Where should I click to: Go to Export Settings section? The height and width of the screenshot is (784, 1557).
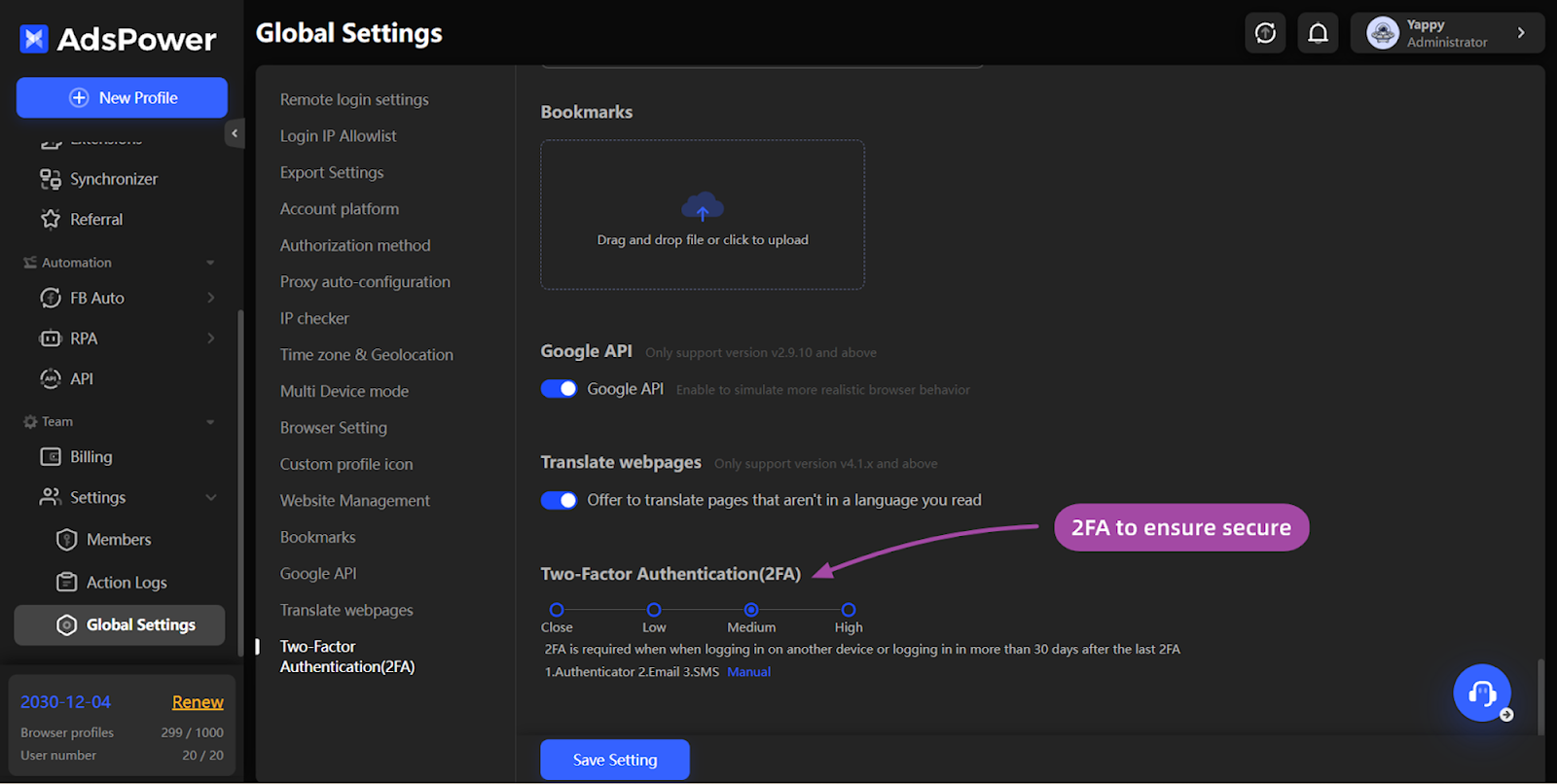(332, 172)
